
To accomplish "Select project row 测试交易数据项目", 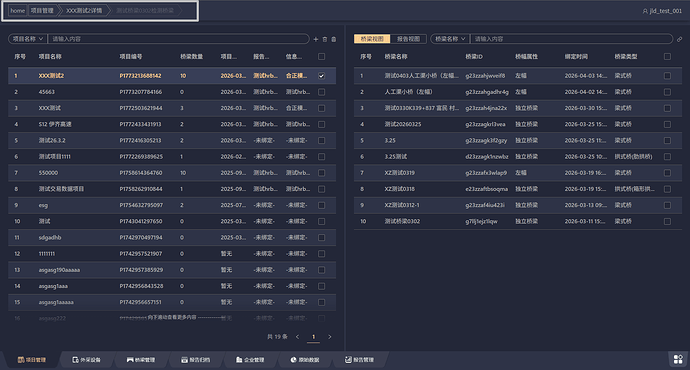I will (172, 189).
